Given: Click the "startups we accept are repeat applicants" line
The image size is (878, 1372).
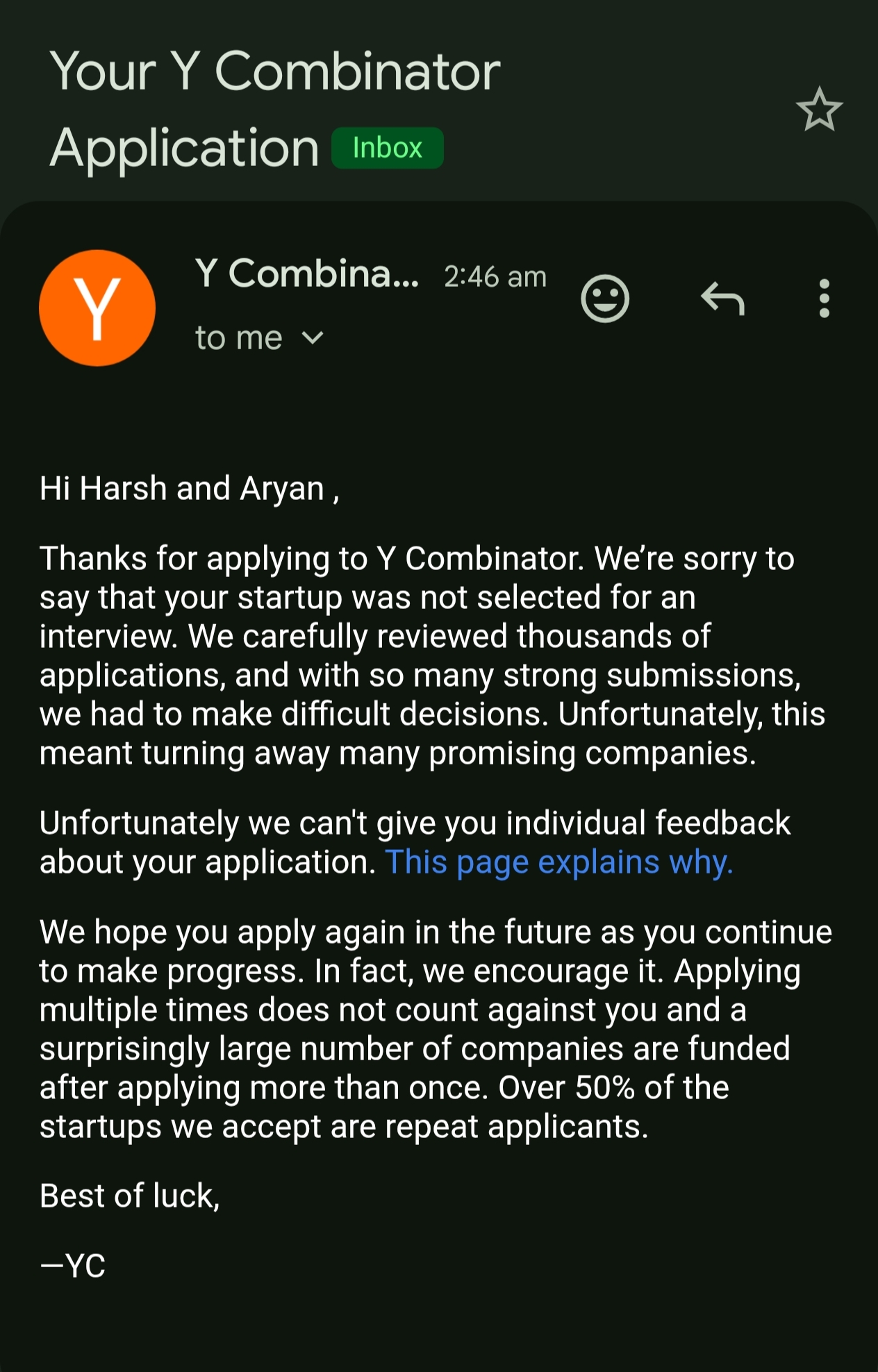Looking at the screenshot, I should coord(344,1127).
